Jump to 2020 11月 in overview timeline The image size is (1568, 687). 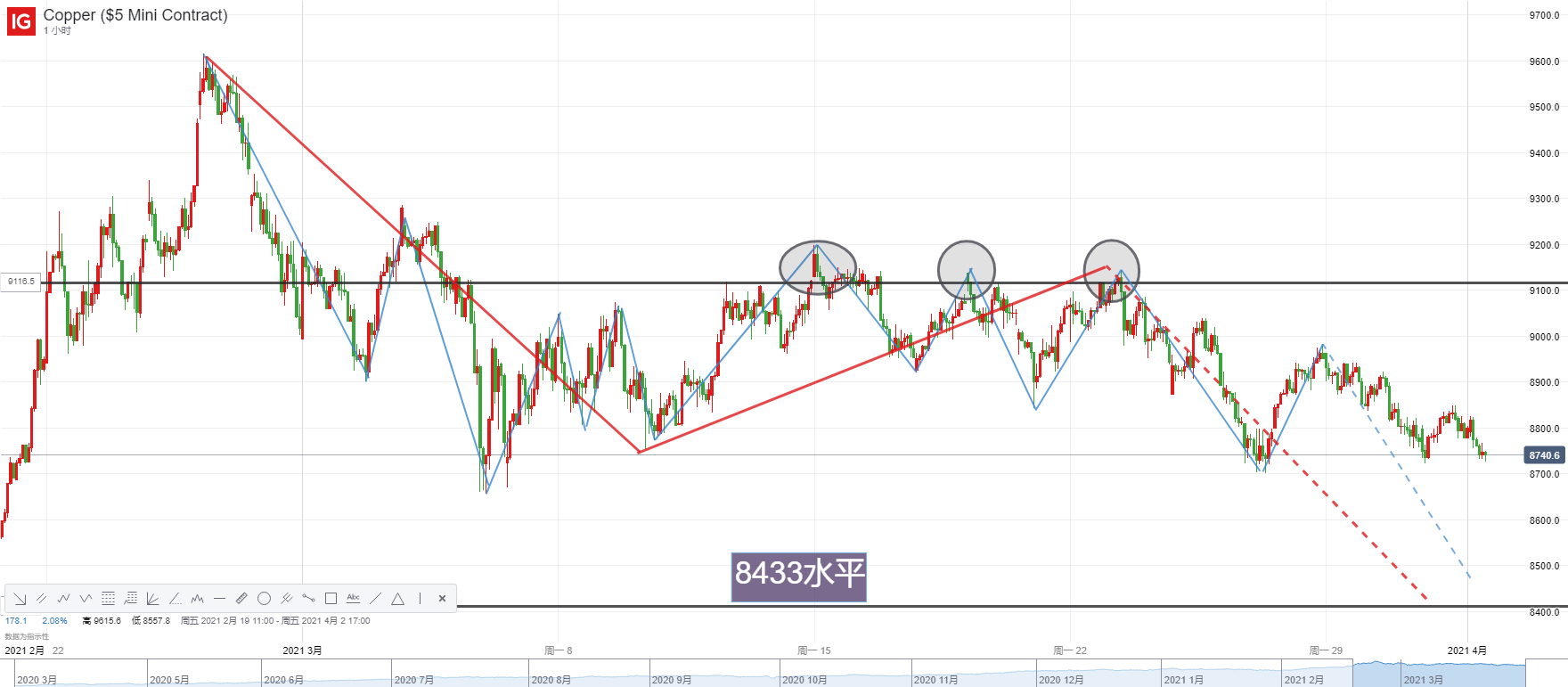point(935,680)
